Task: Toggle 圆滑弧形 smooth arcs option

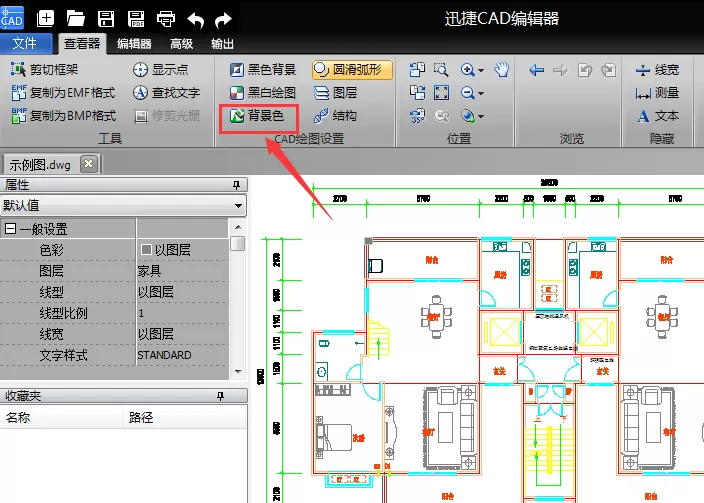Action: coord(352,70)
